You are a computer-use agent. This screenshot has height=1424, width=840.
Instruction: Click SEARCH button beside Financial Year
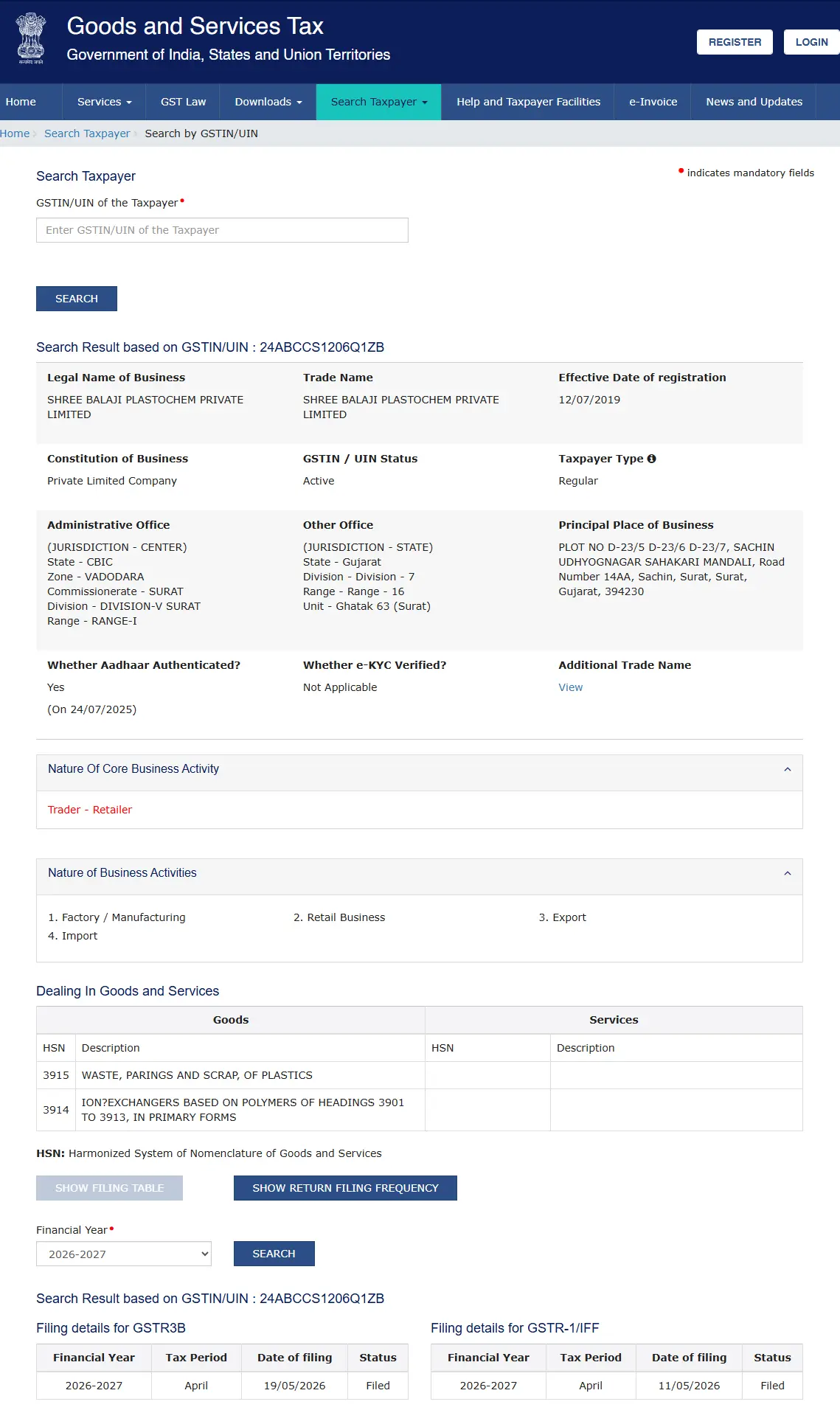(274, 1254)
